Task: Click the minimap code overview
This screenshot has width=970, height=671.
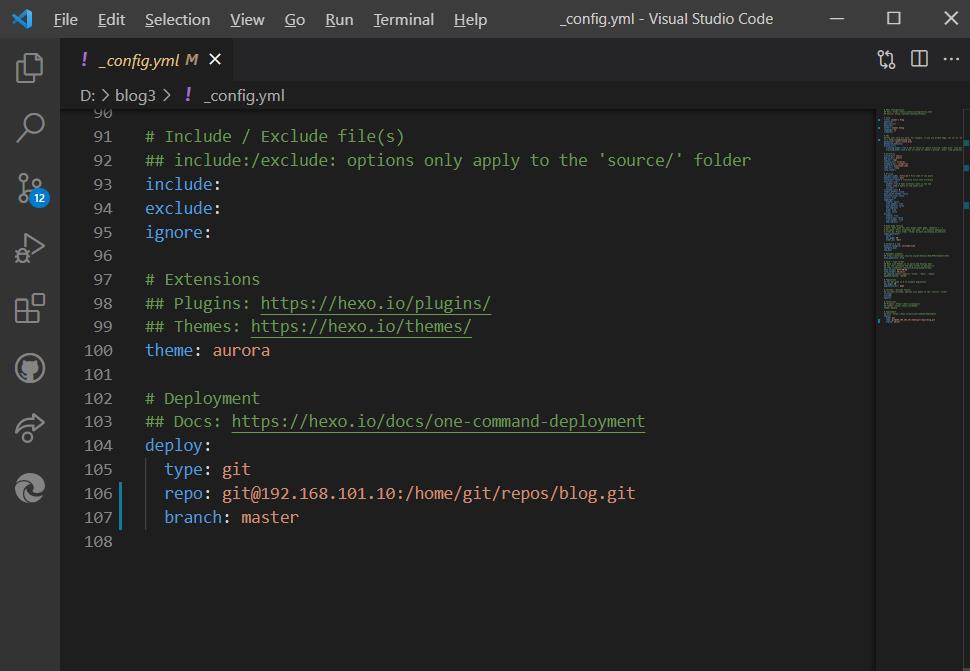Action: coord(920,216)
